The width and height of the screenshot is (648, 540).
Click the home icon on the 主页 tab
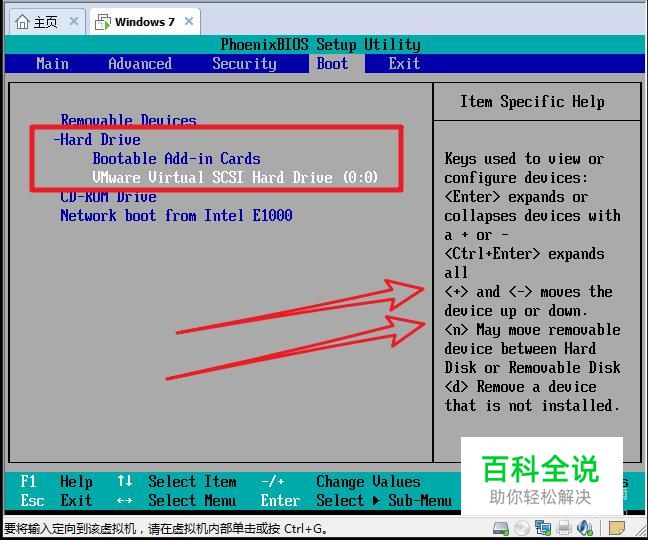[22, 21]
